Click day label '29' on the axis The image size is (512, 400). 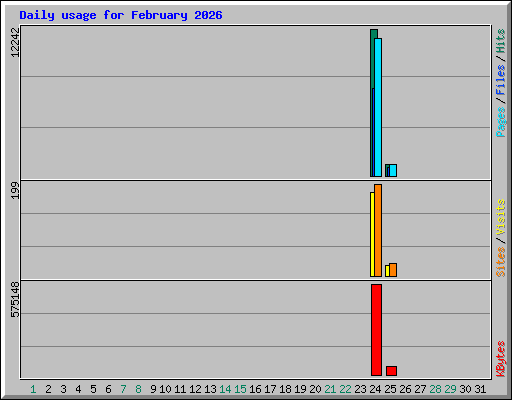pos(450,389)
